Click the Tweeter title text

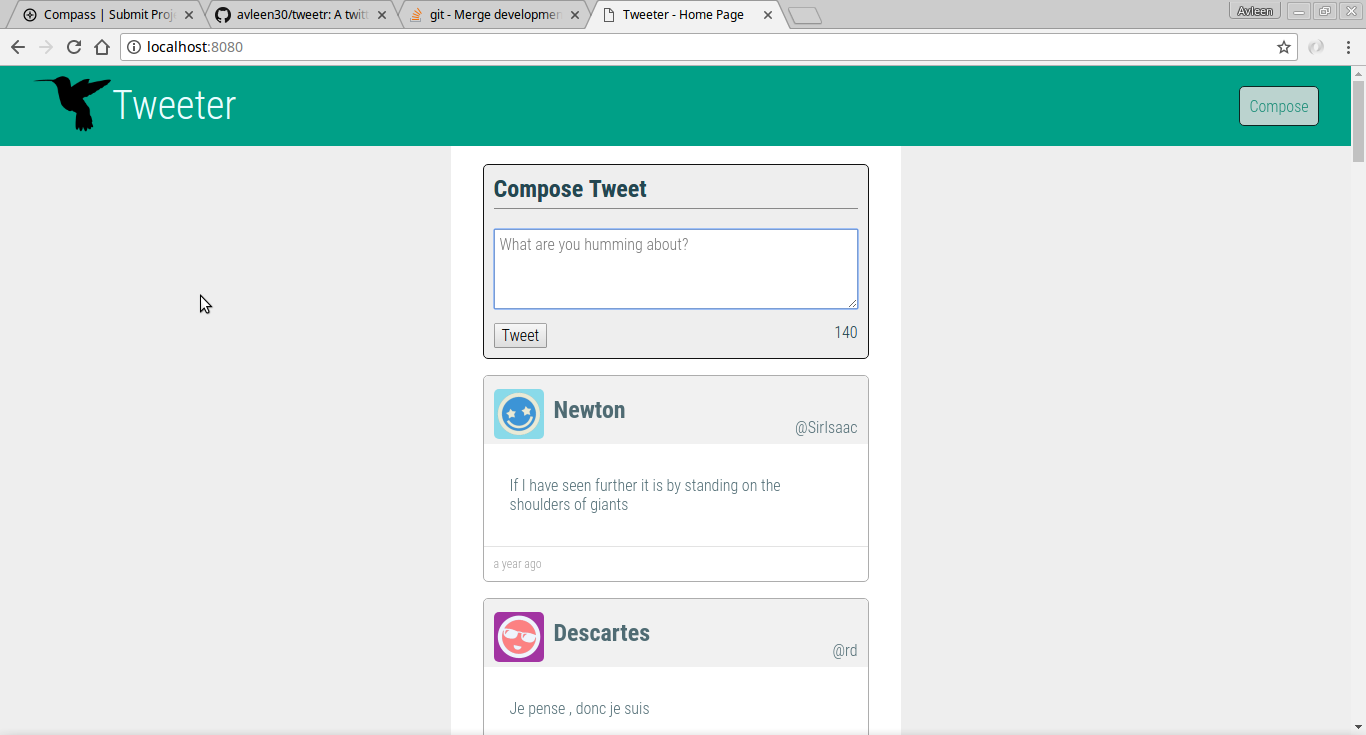[174, 105]
